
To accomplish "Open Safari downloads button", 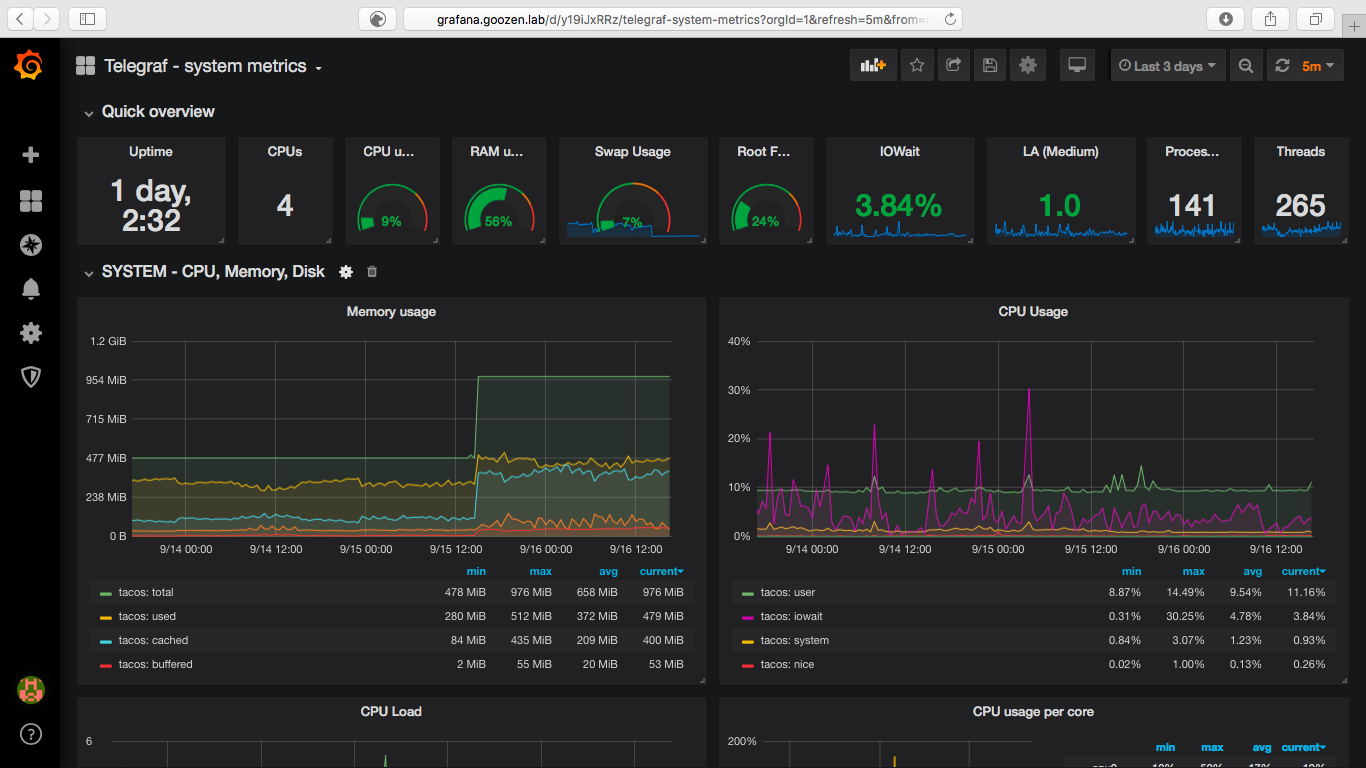I will pos(1226,18).
